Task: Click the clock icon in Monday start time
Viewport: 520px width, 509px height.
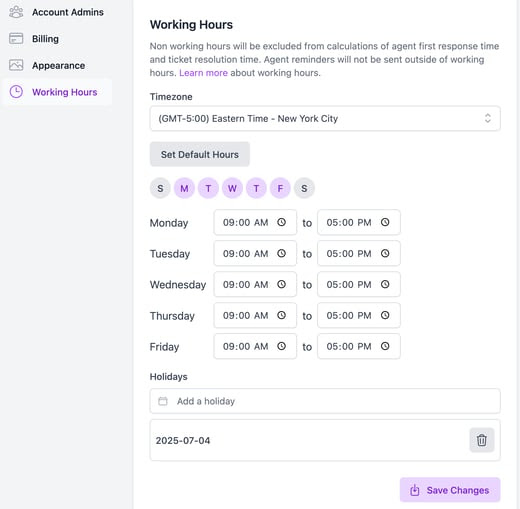Action: [x=281, y=222]
